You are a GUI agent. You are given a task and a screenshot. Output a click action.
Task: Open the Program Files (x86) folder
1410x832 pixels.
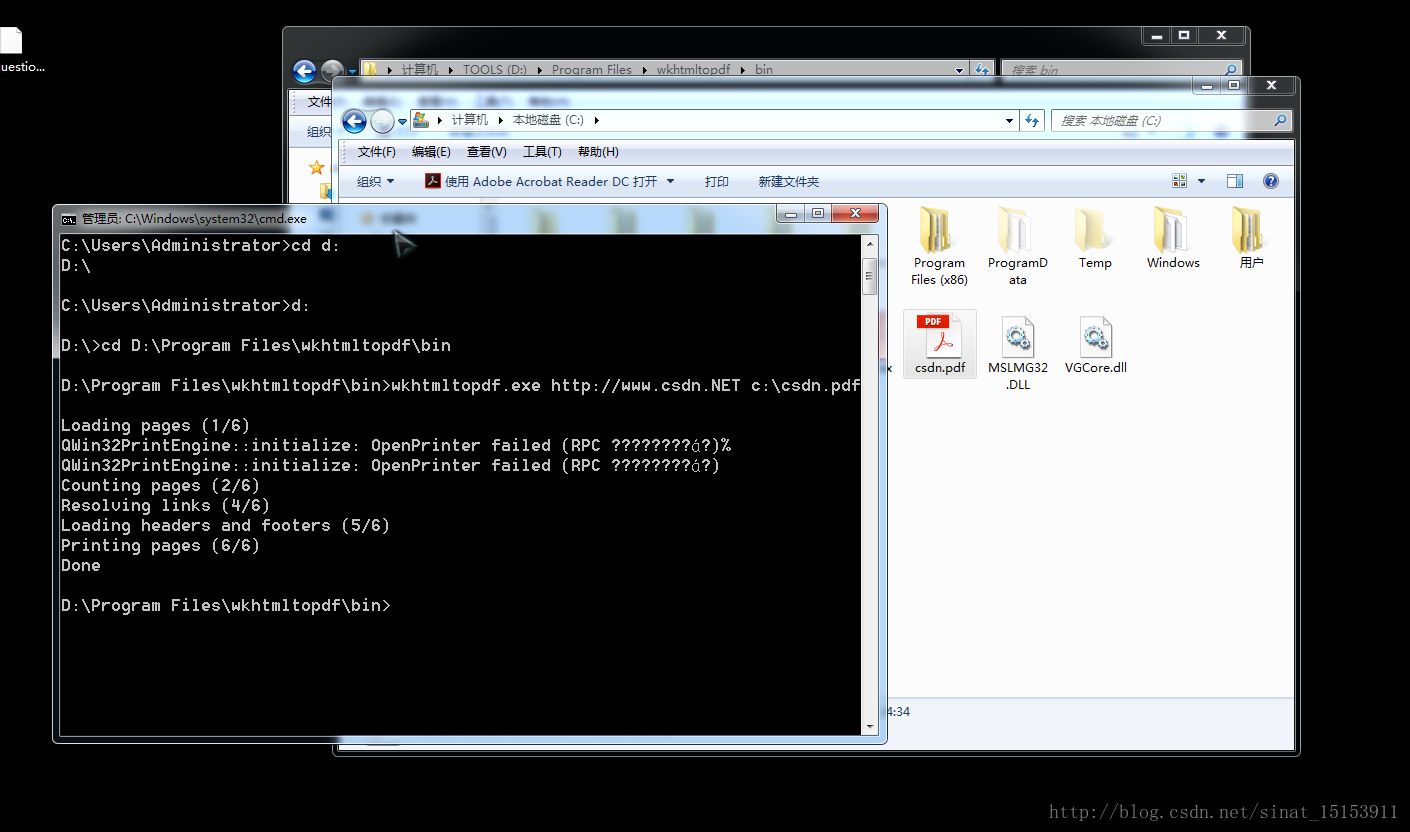(939, 246)
